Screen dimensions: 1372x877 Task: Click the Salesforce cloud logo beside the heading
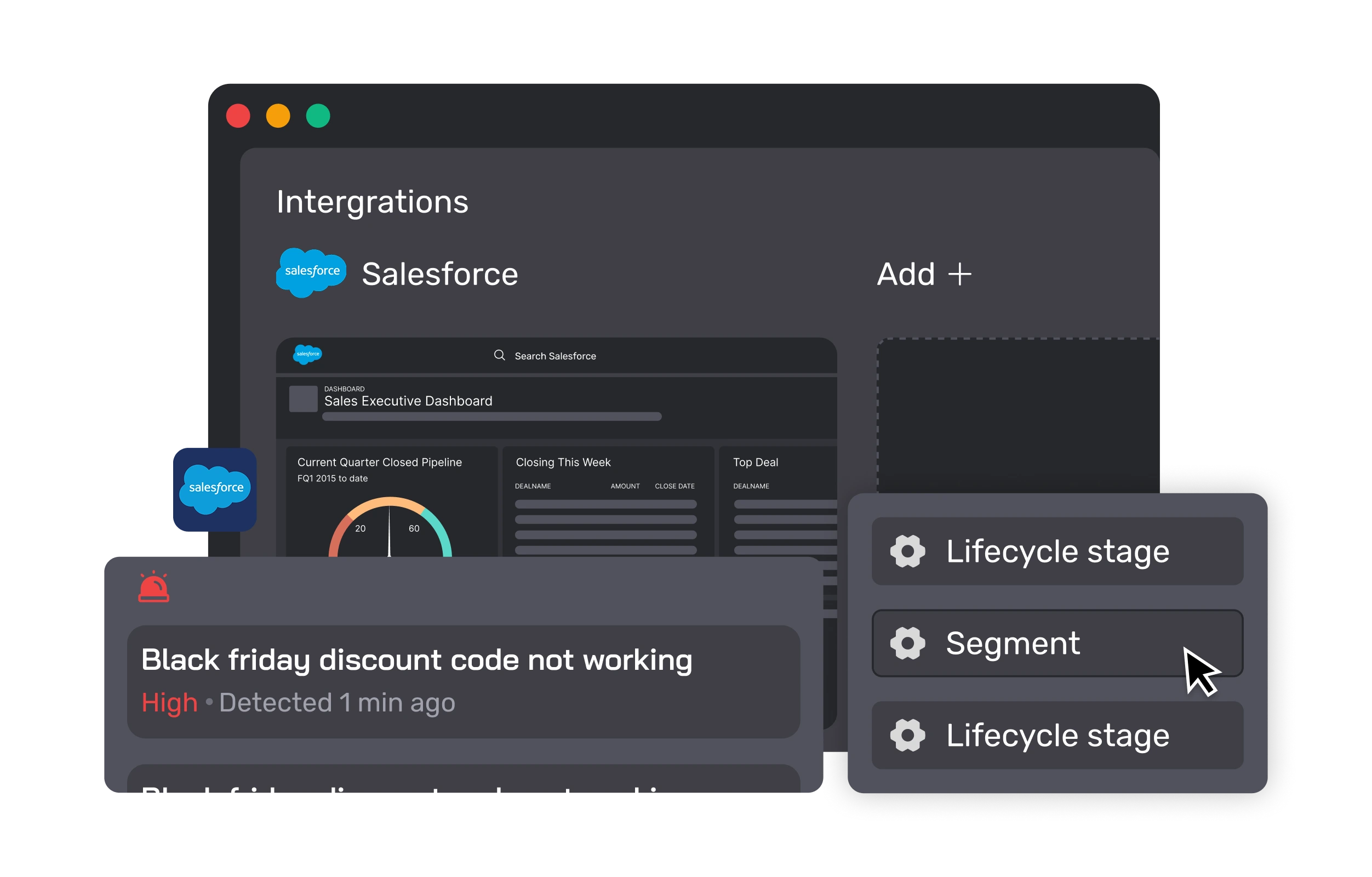311,272
